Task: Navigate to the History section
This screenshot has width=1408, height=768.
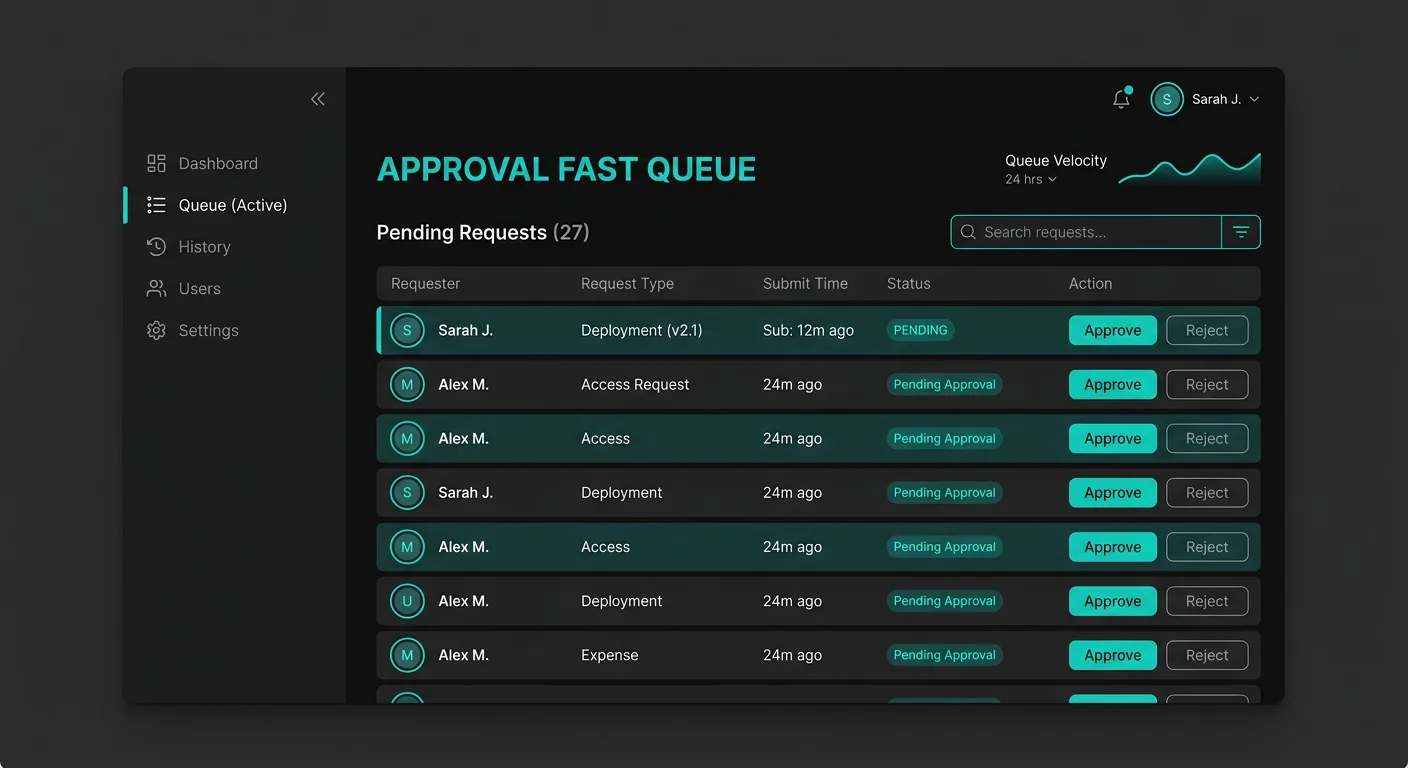Action: coord(204,246)
